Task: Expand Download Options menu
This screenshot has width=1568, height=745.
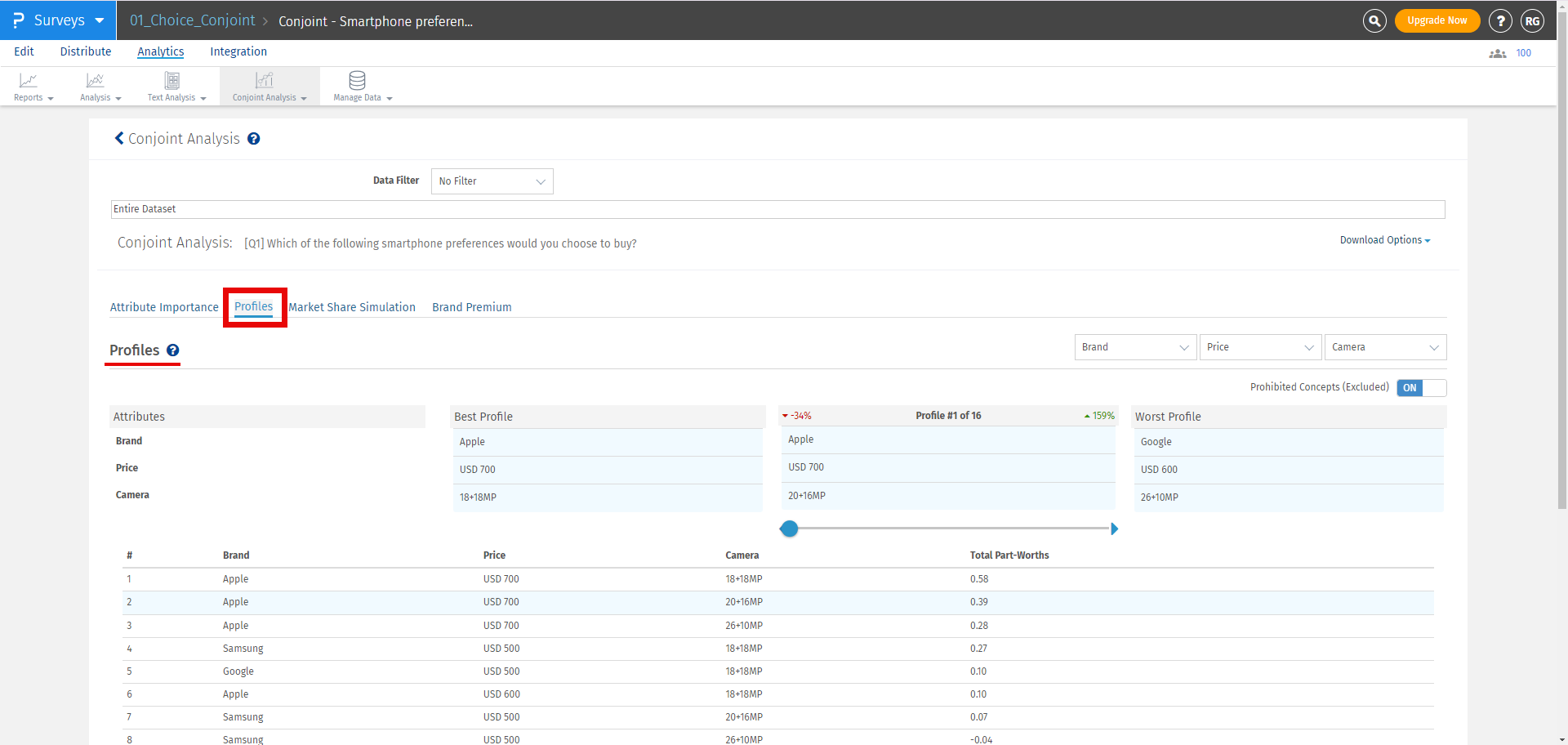Action: 1384,240
